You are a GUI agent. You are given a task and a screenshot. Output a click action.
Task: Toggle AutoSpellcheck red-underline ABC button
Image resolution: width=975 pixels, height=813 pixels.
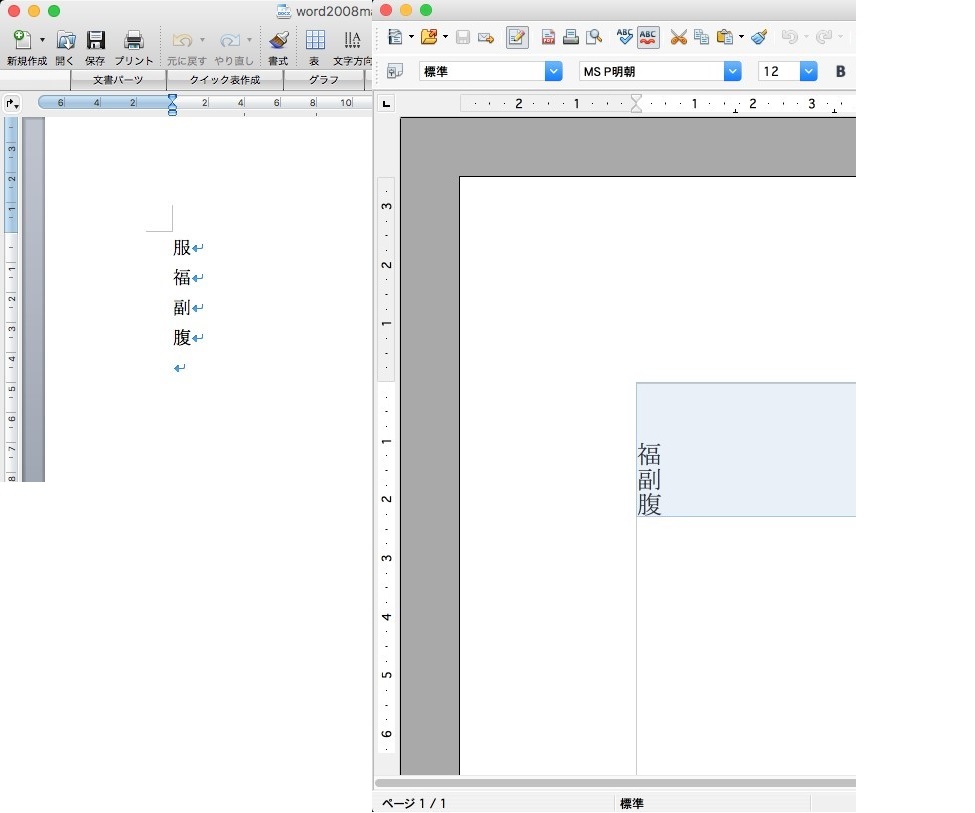648,38
